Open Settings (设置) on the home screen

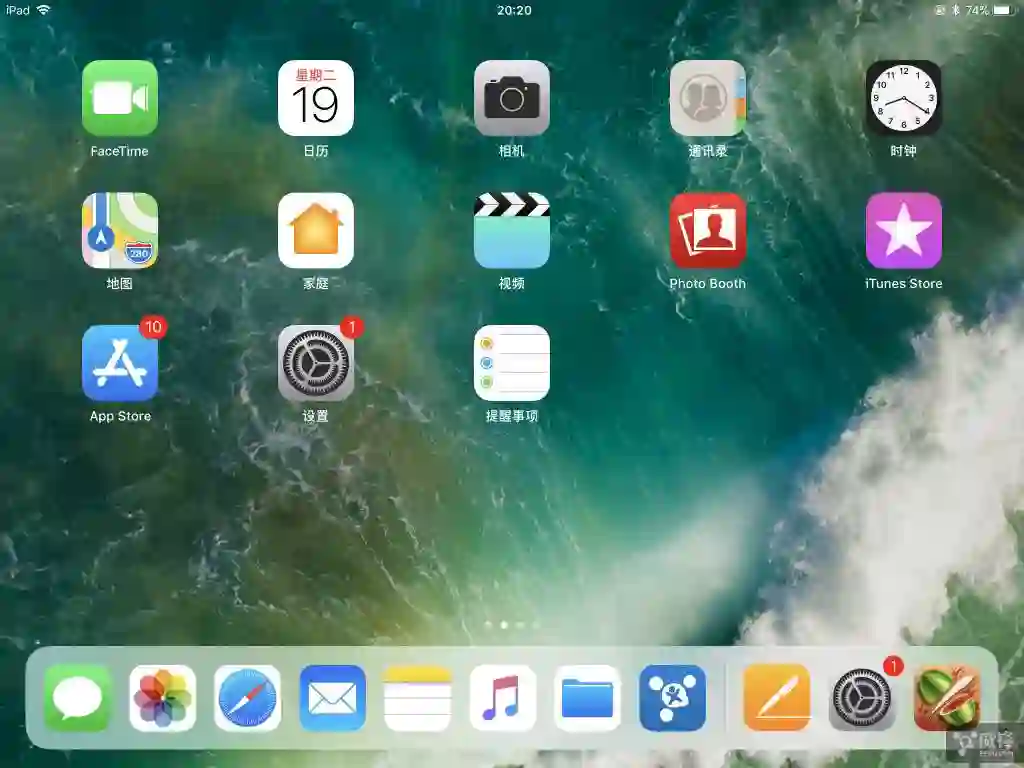coord(316,363)
